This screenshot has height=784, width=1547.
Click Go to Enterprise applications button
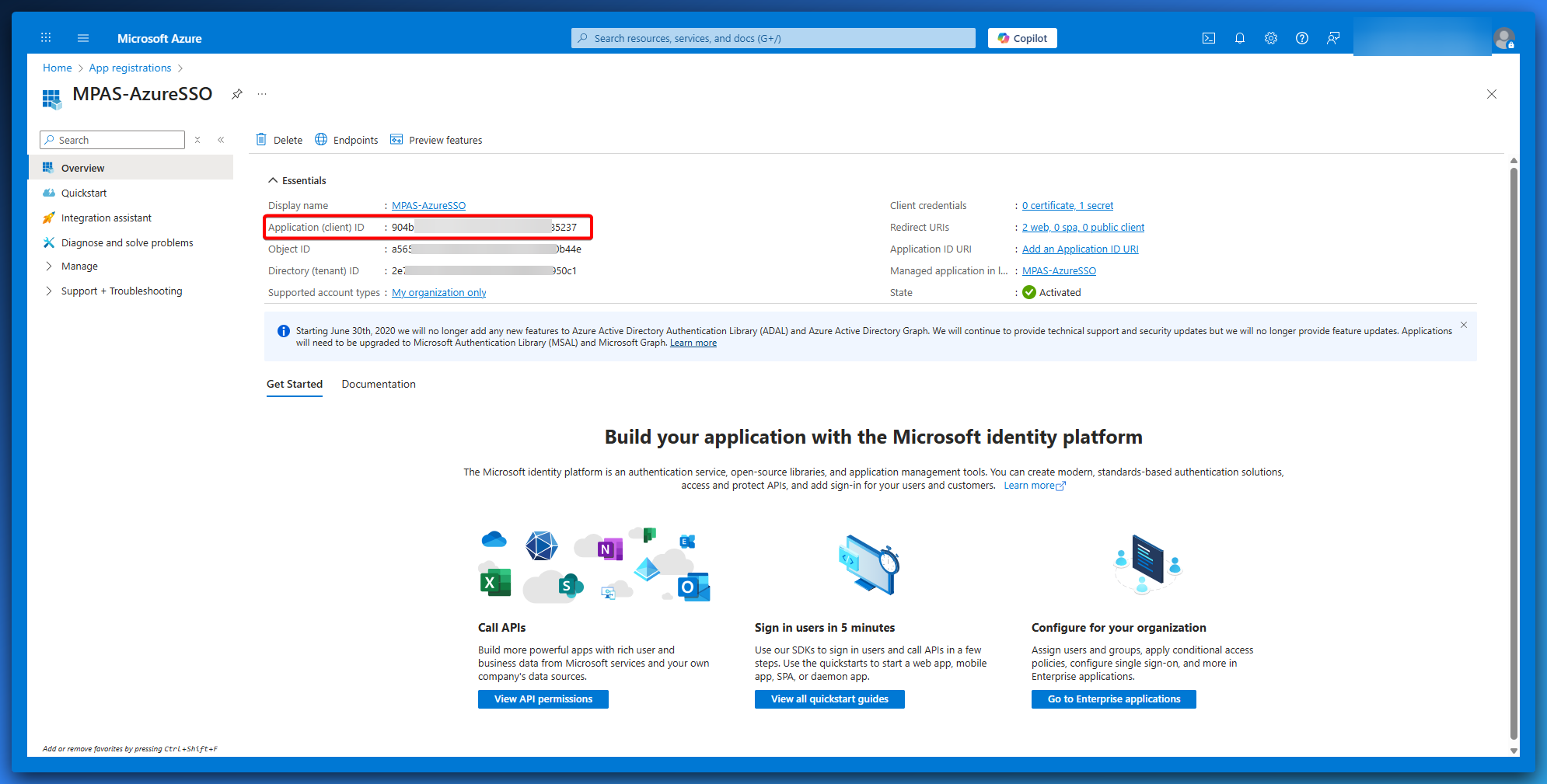click(x=1114, y=699)
